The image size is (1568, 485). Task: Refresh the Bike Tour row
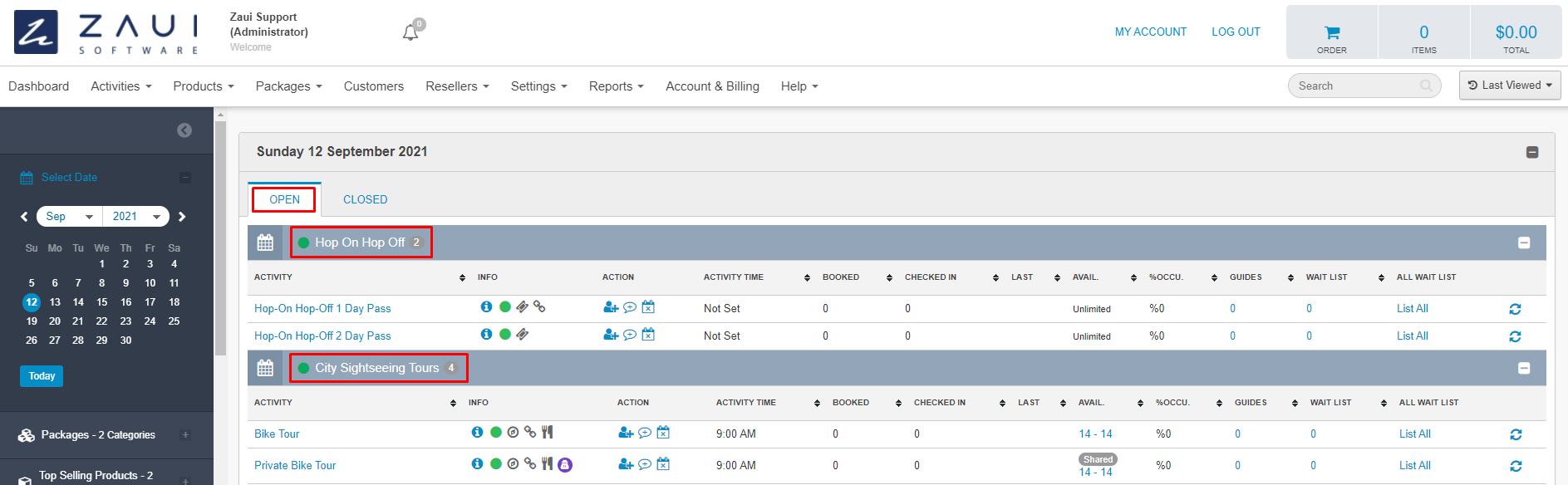1516,434
